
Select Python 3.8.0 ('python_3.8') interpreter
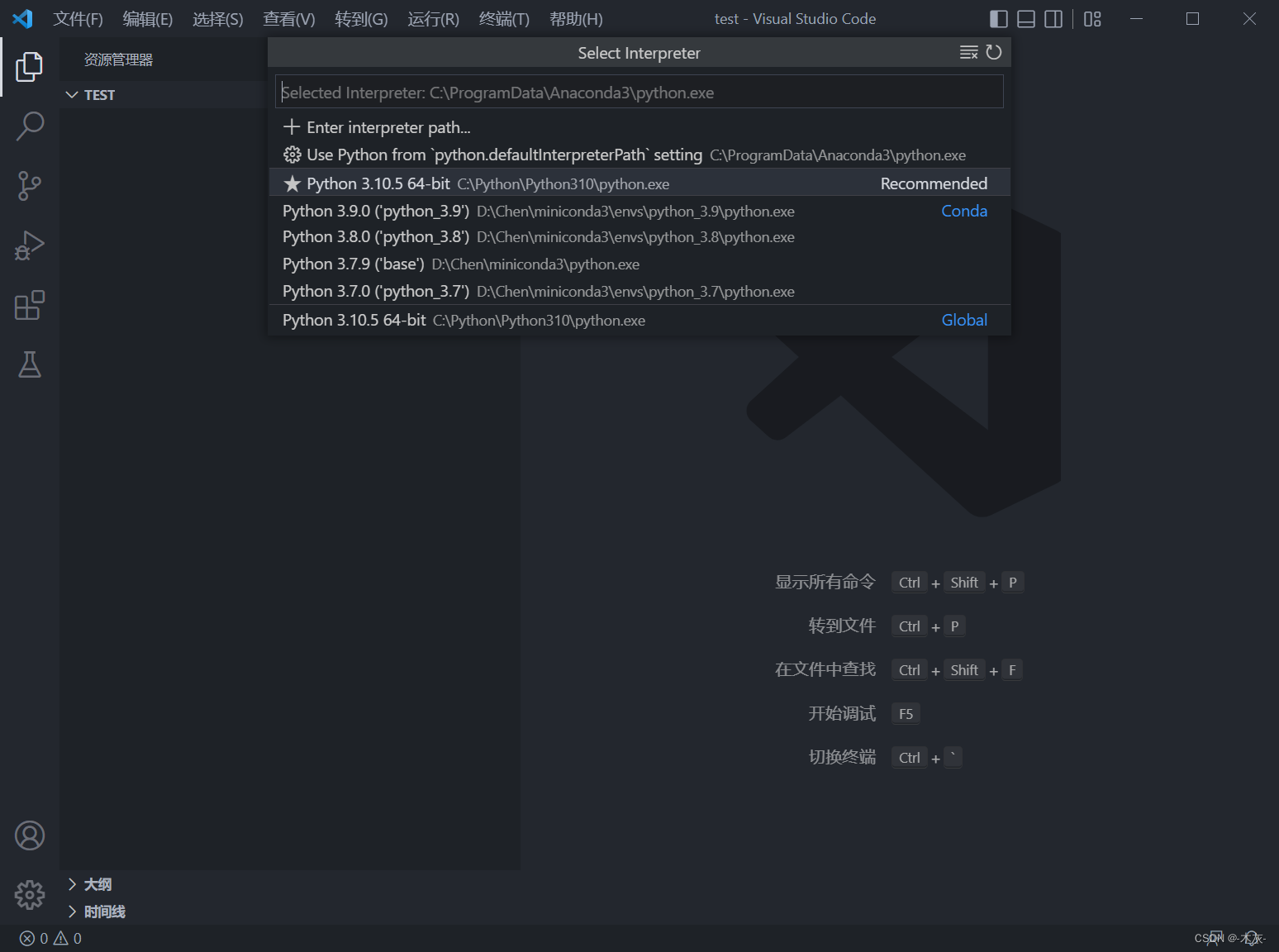[639, 237]
